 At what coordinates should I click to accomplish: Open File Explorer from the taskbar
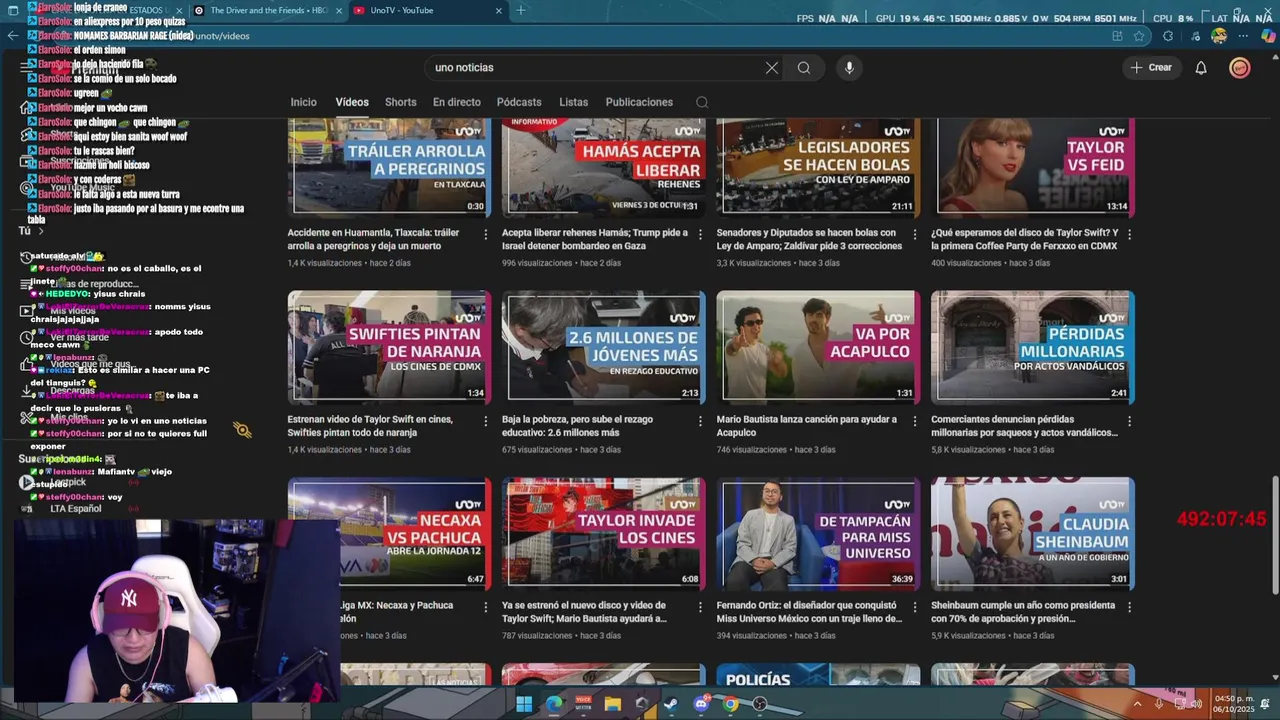click(612, 704)
